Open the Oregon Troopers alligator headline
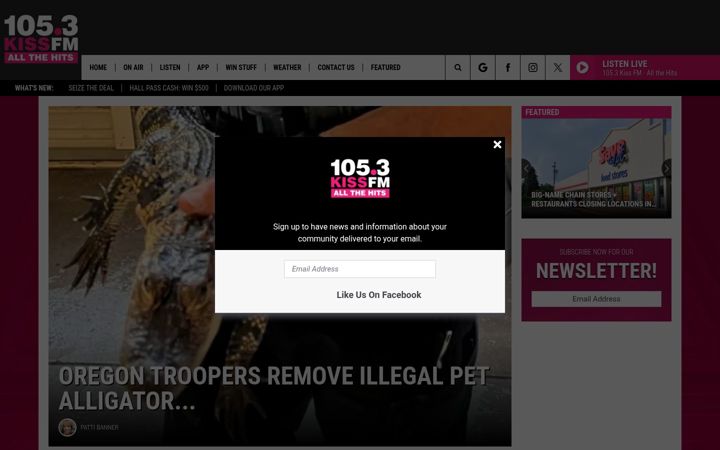Screen dimensions: 720x450 (x=274, y=388)
